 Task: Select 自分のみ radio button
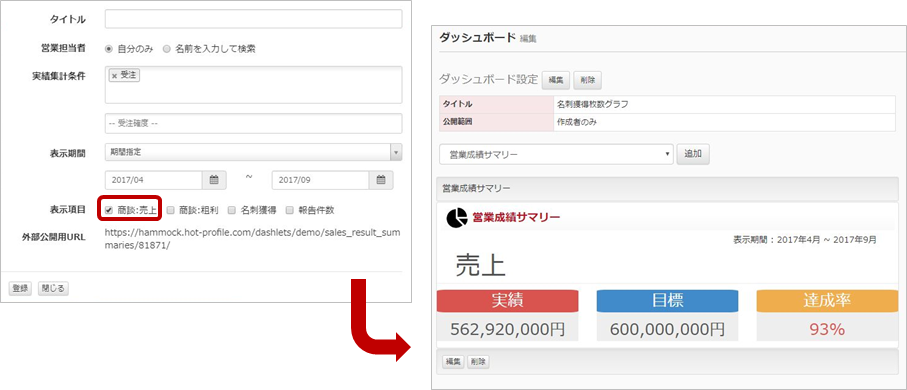(108, 49)
